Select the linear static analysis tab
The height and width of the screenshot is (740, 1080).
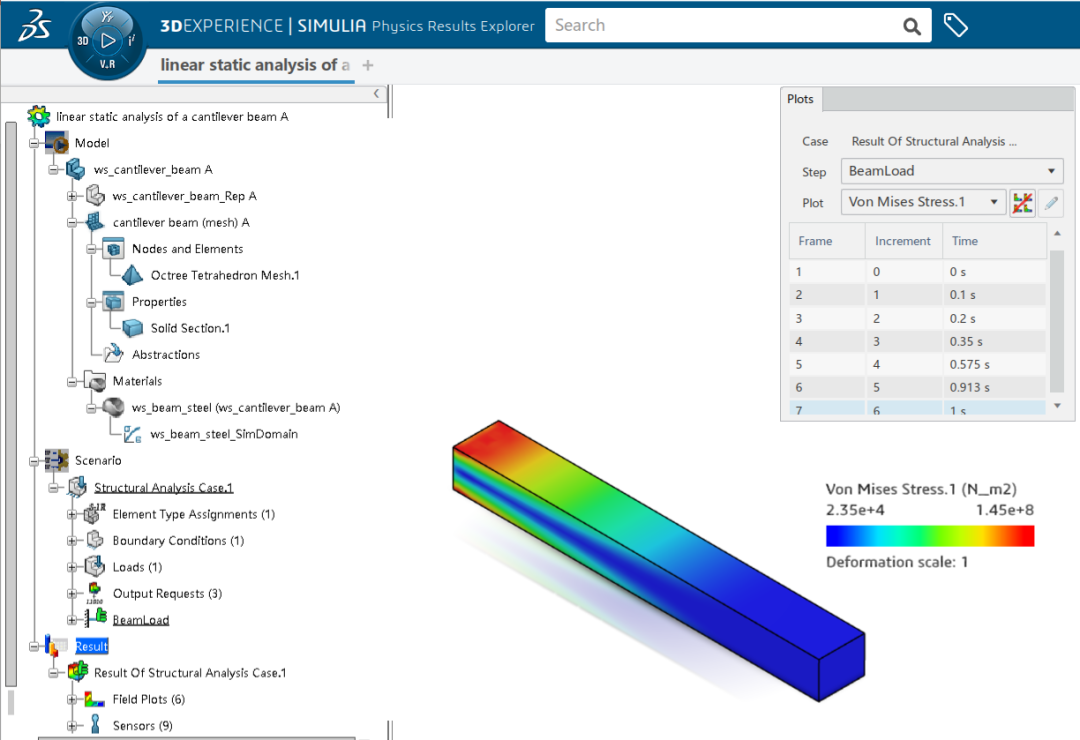(x=255, y=65)
